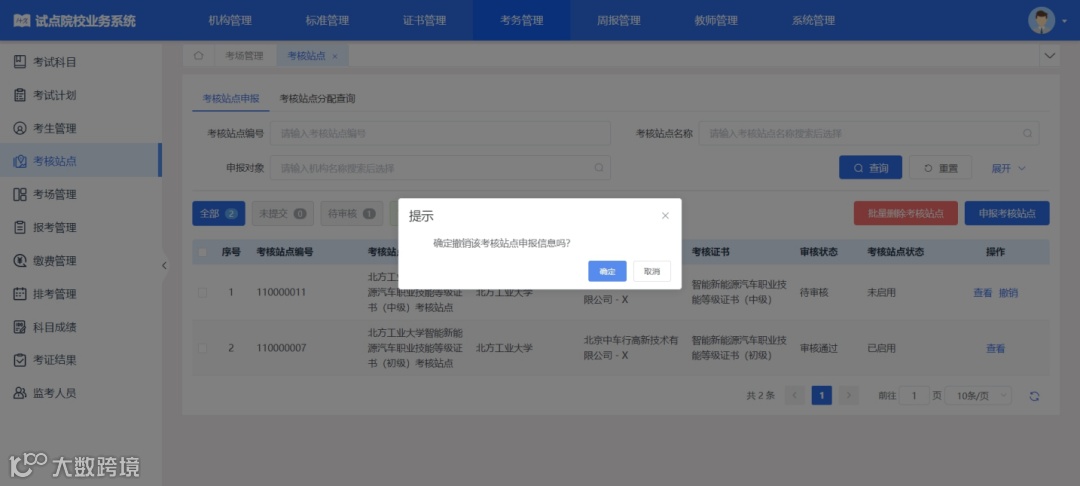The image size is (1080, 486).
Task: Open the 机构管理 top menu
Action: point(230,21)
